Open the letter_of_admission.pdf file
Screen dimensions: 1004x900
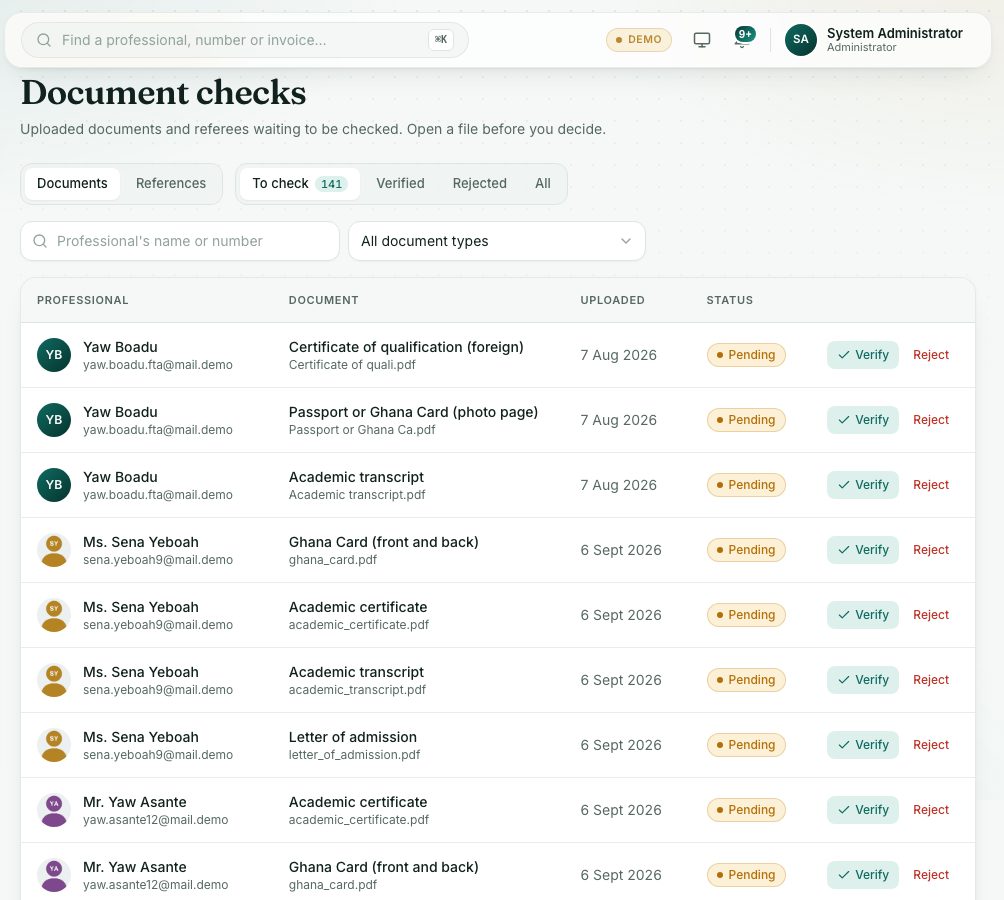point(354,755)
